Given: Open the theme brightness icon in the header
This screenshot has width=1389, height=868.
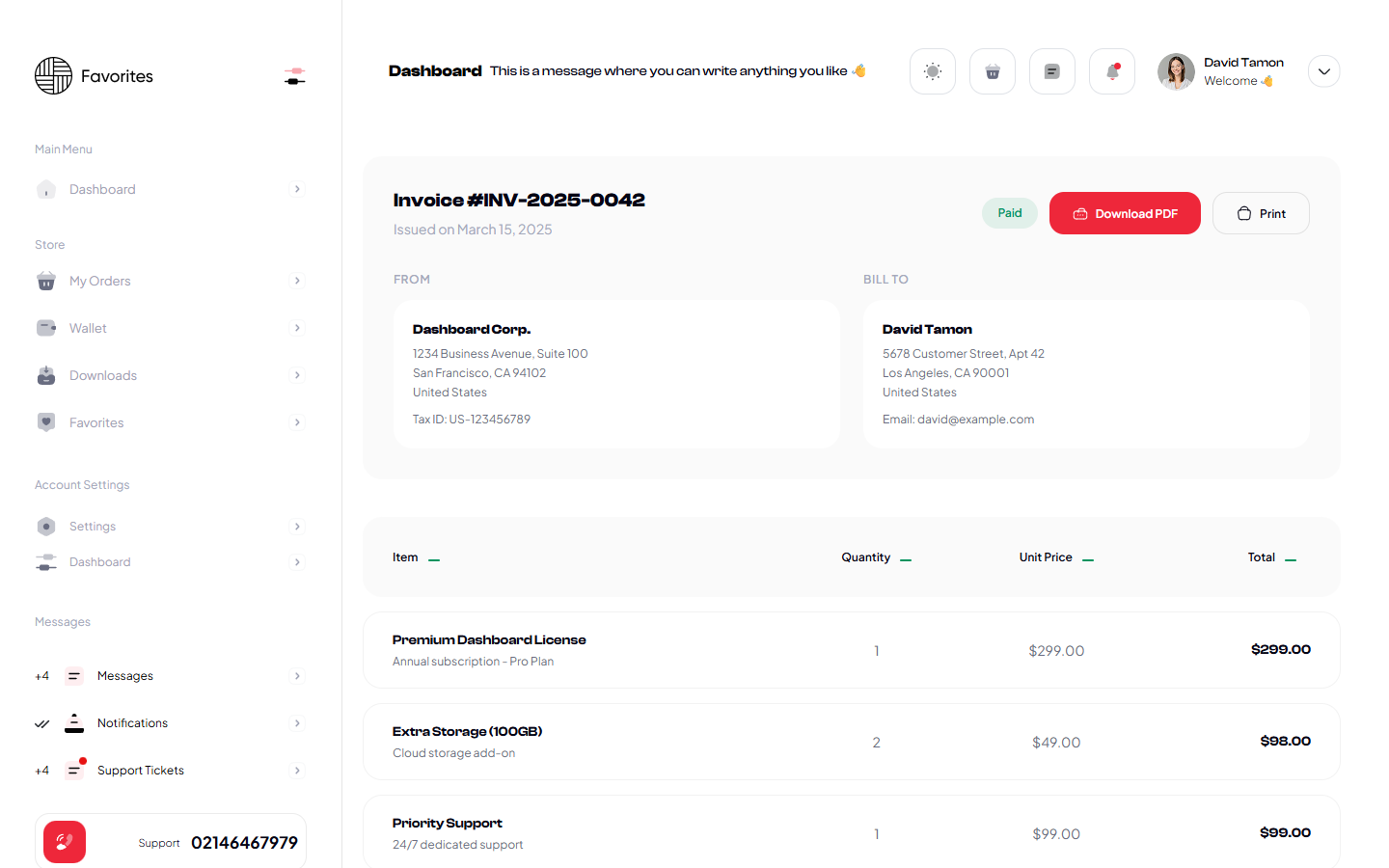Looking at the screenshot, I should coord(932,70).
